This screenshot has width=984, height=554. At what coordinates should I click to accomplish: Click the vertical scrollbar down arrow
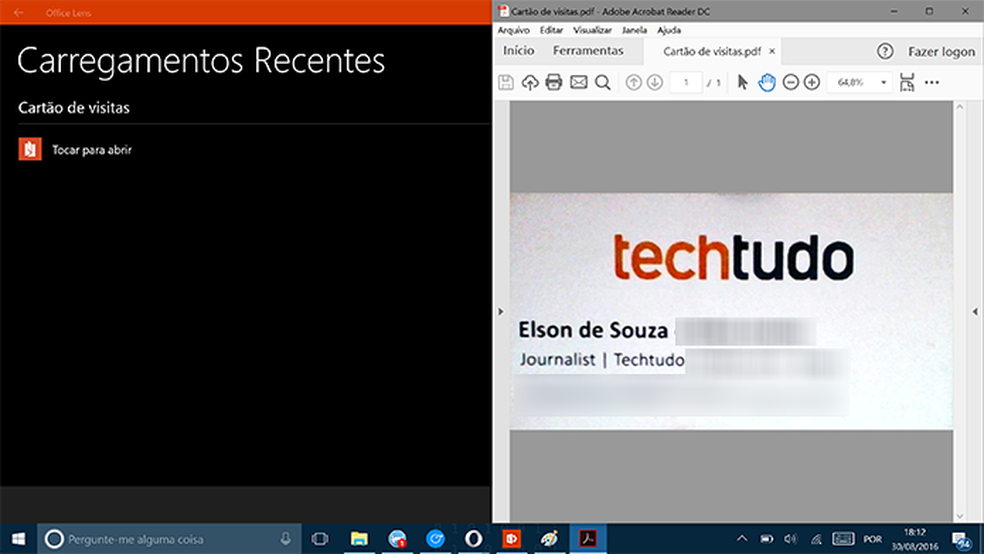[x=960, y=516]
